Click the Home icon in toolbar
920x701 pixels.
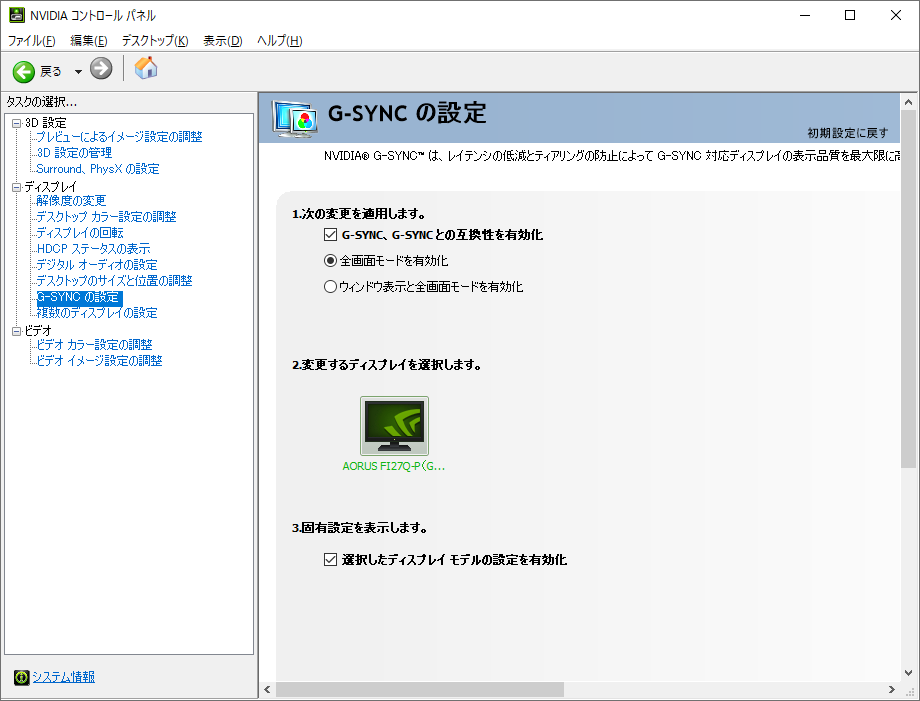pyautogui.click(x=146, y=68)
